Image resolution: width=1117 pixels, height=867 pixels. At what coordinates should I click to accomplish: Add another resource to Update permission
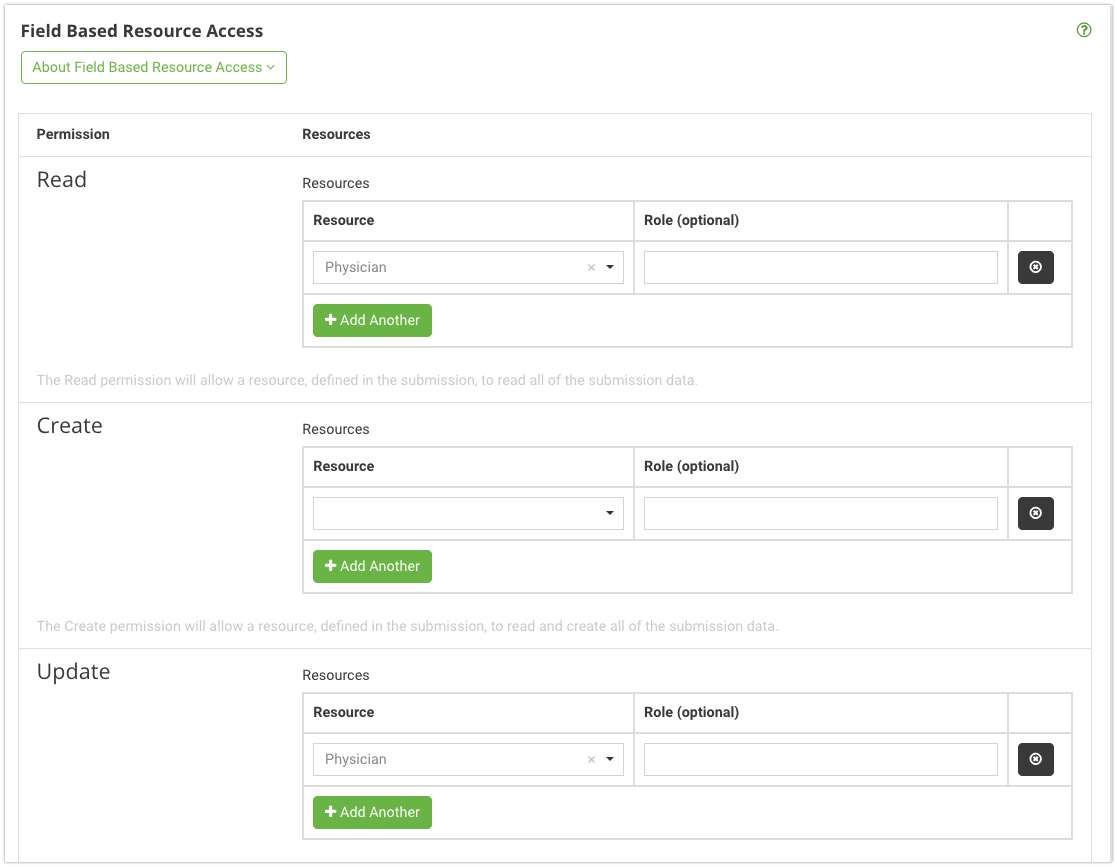[372, 812]
